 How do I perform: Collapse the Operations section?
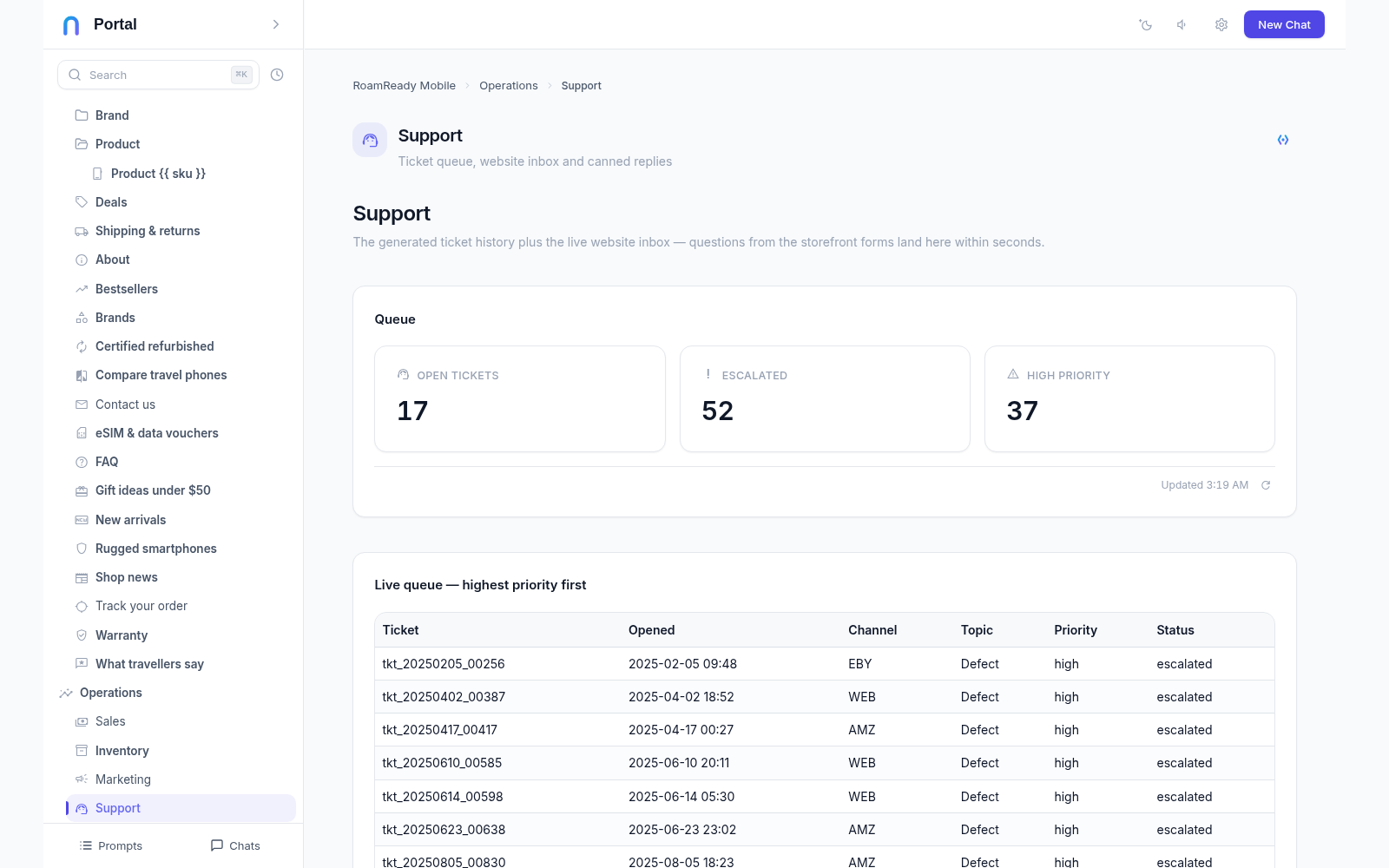(x=110, y=693)
